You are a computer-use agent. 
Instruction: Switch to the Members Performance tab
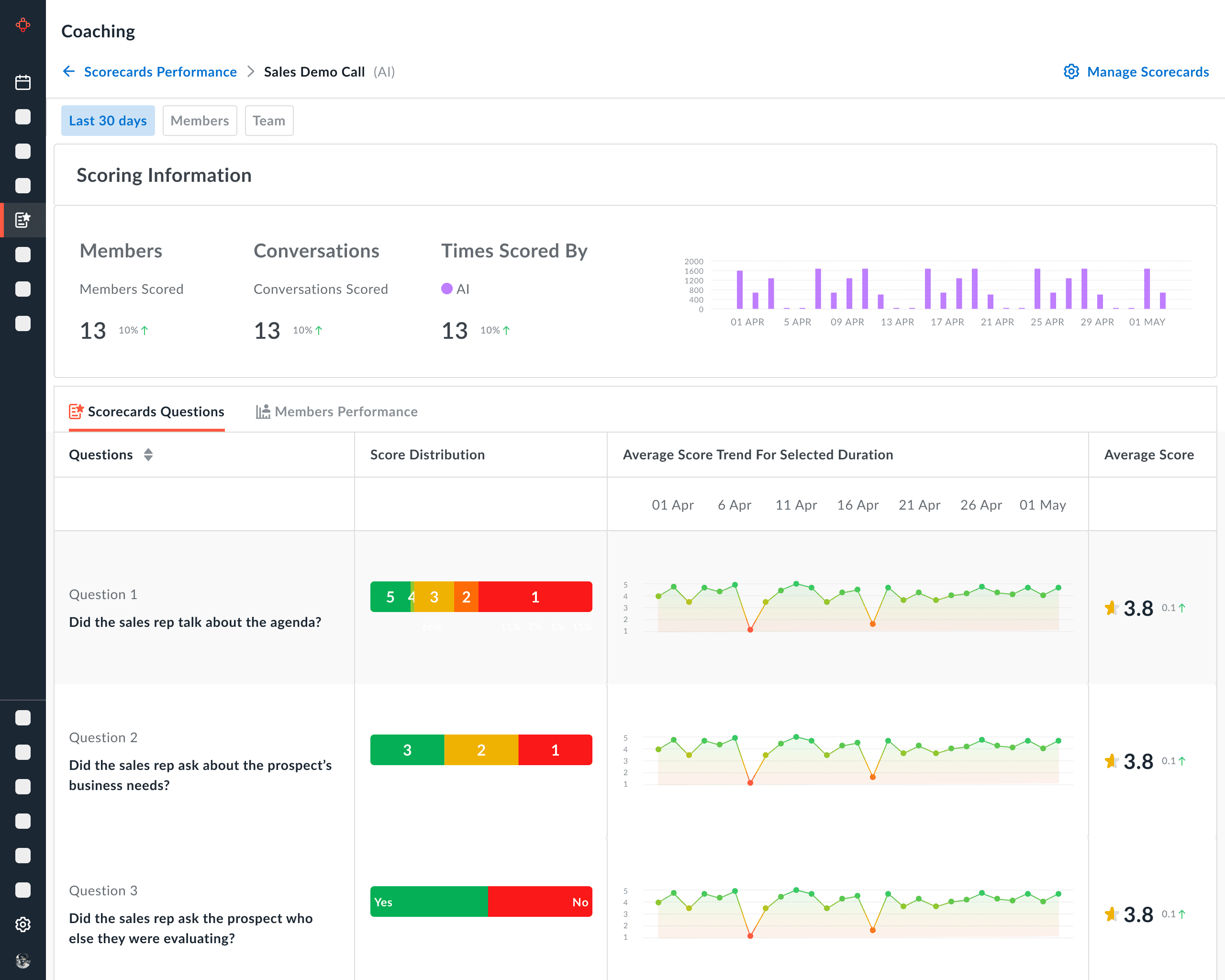click(345, 412)
